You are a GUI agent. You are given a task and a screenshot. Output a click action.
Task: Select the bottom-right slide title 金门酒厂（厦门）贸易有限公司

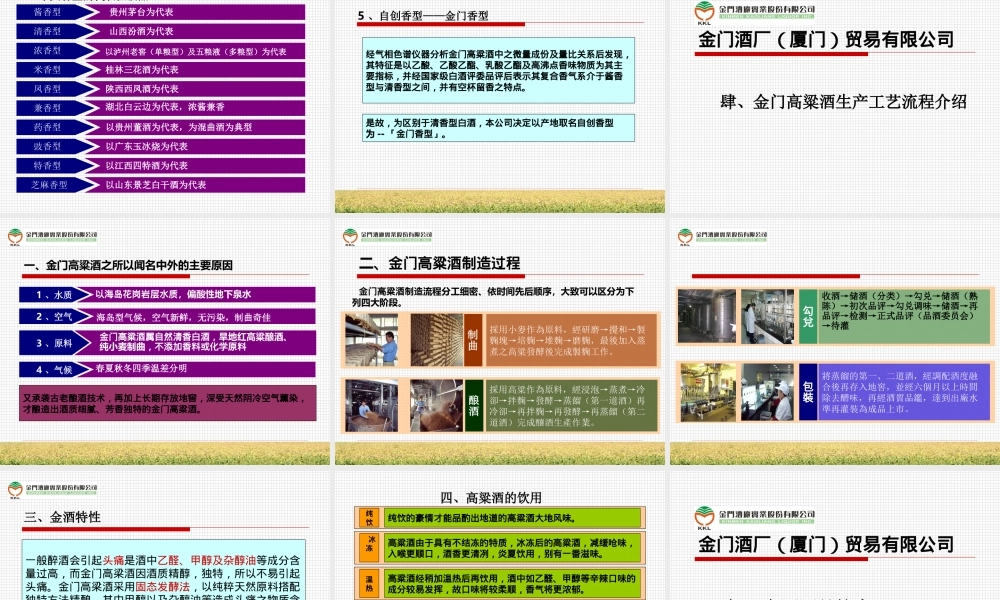coord(826,544)
